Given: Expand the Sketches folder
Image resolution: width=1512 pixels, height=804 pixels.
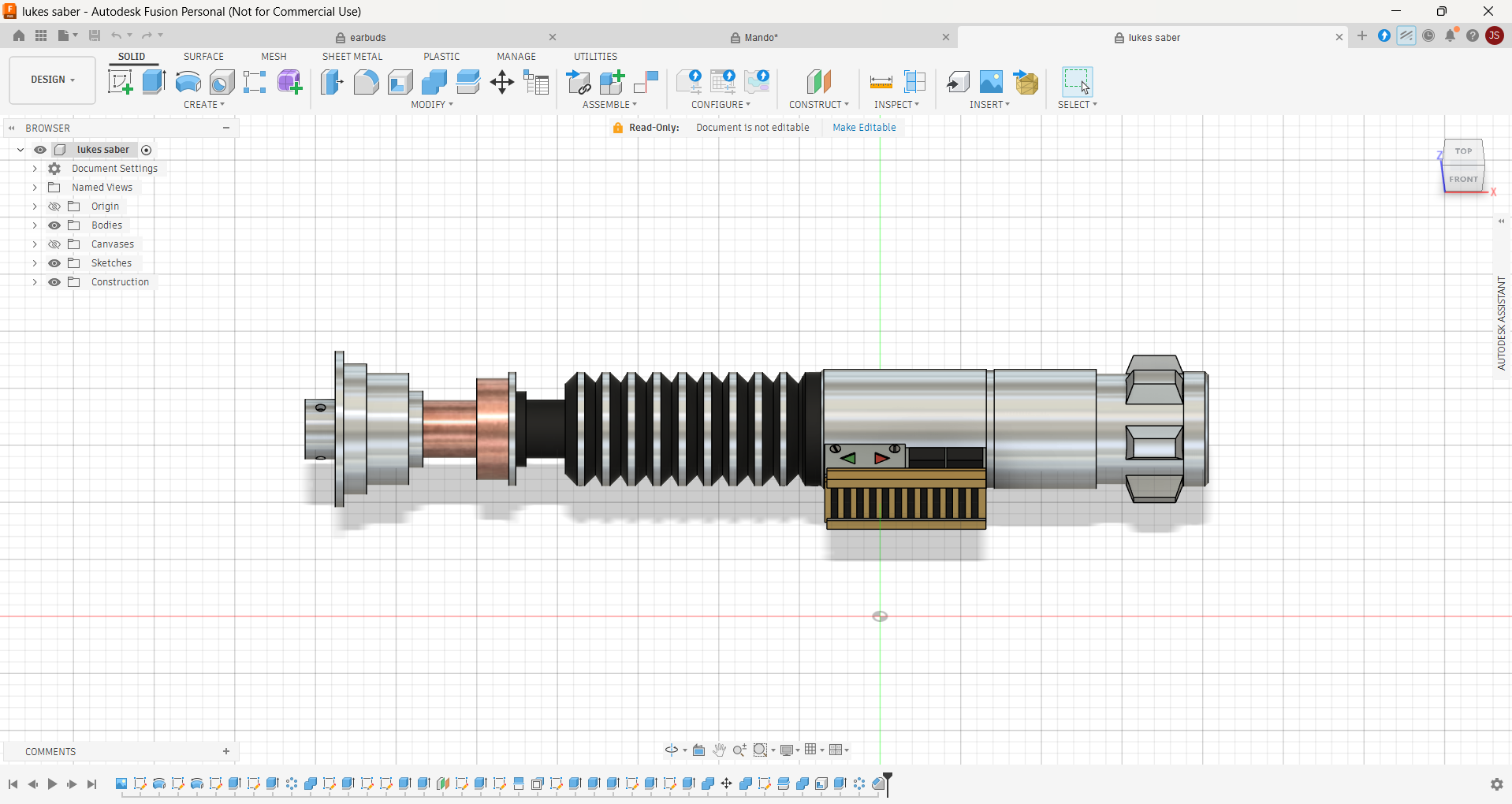Looking at the screenshot, I should point(35,263).
